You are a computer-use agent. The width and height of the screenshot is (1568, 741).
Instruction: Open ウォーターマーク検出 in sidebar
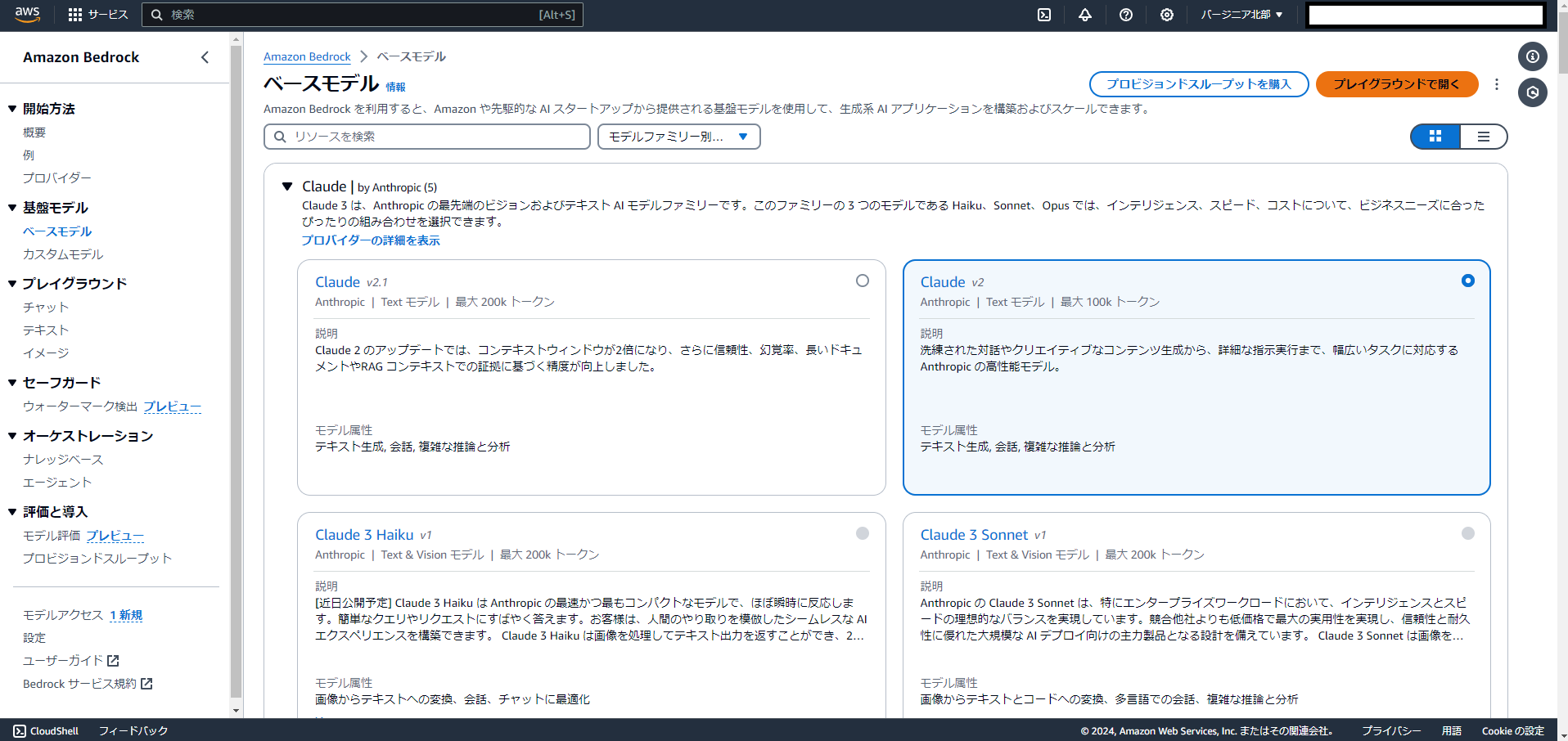(80, 406)
